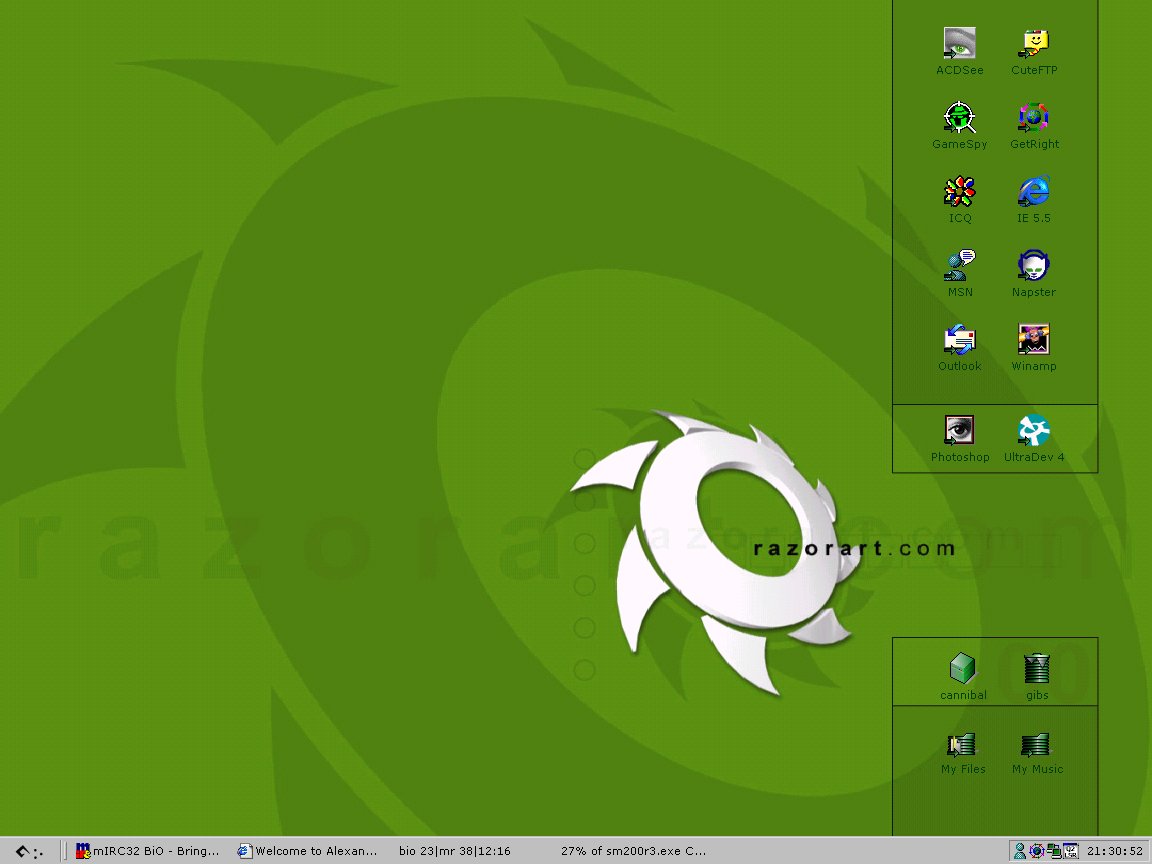Open the My Music folder
The height and width of the screenshot is (864, 1152).
(1036, 745)
